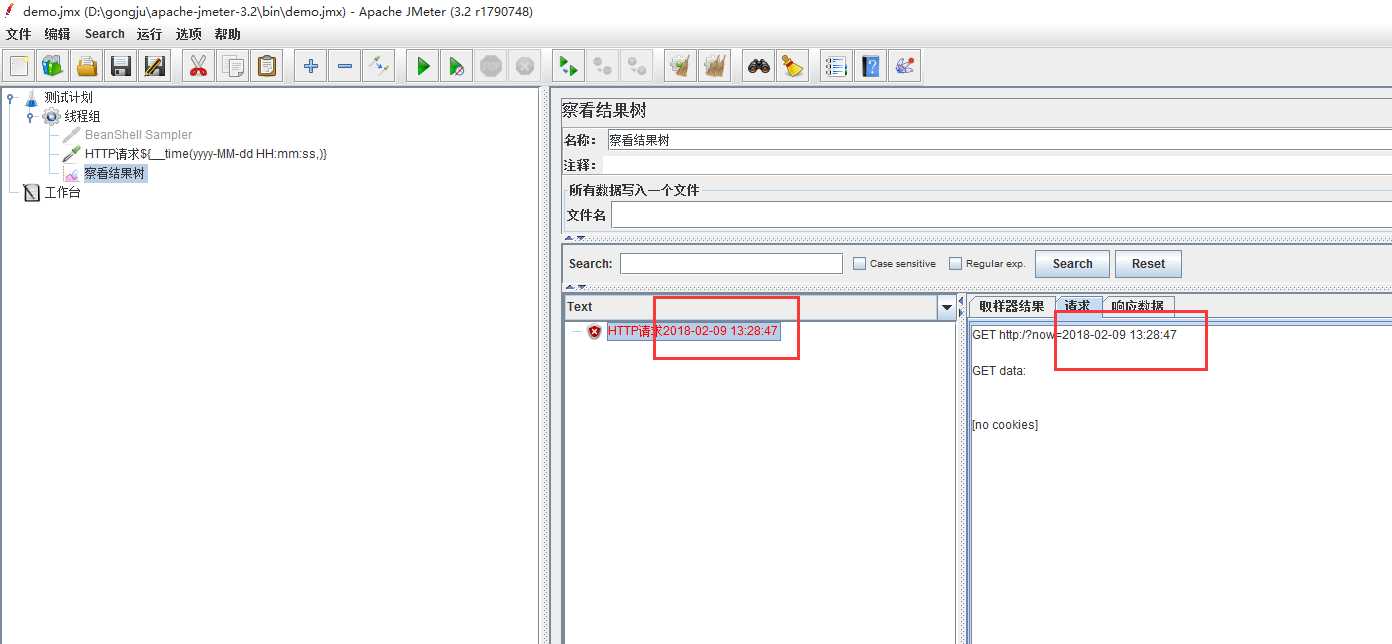This screenshot has width=1392, height=644.
Task: Click the Copy toolbar icon
Action: tap(233, 66)
